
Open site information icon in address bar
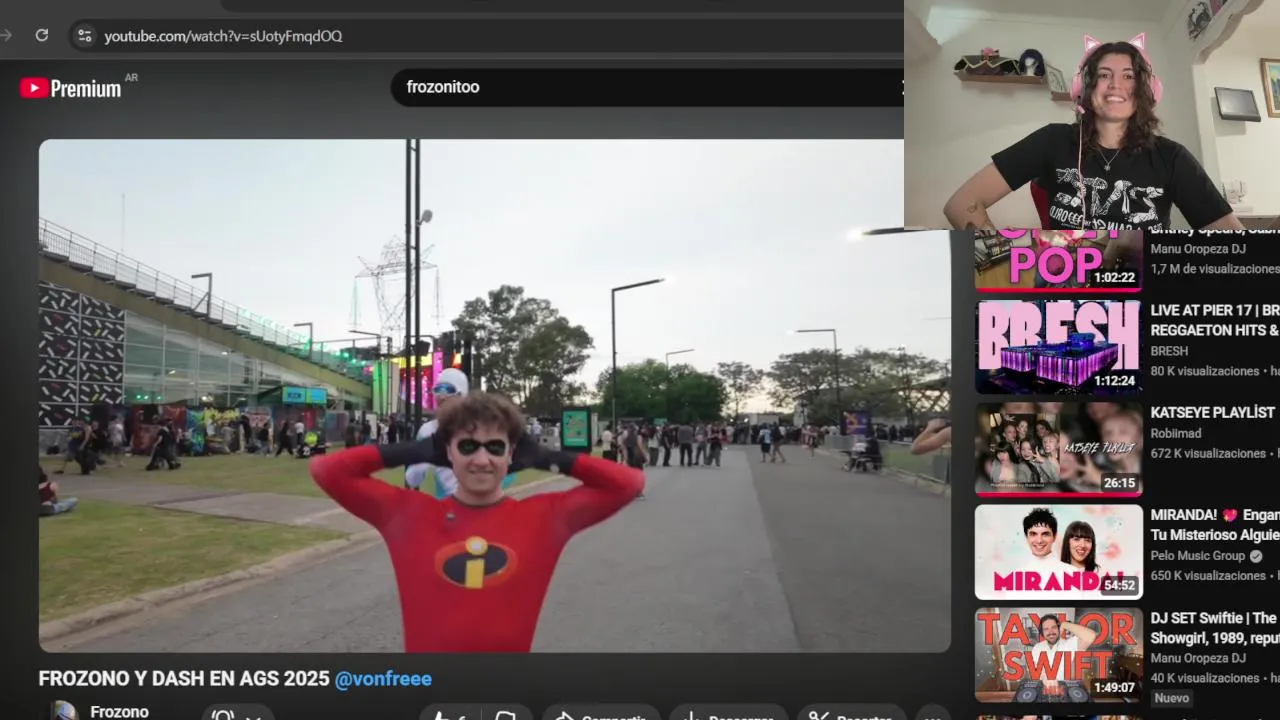tap(85, 35)
